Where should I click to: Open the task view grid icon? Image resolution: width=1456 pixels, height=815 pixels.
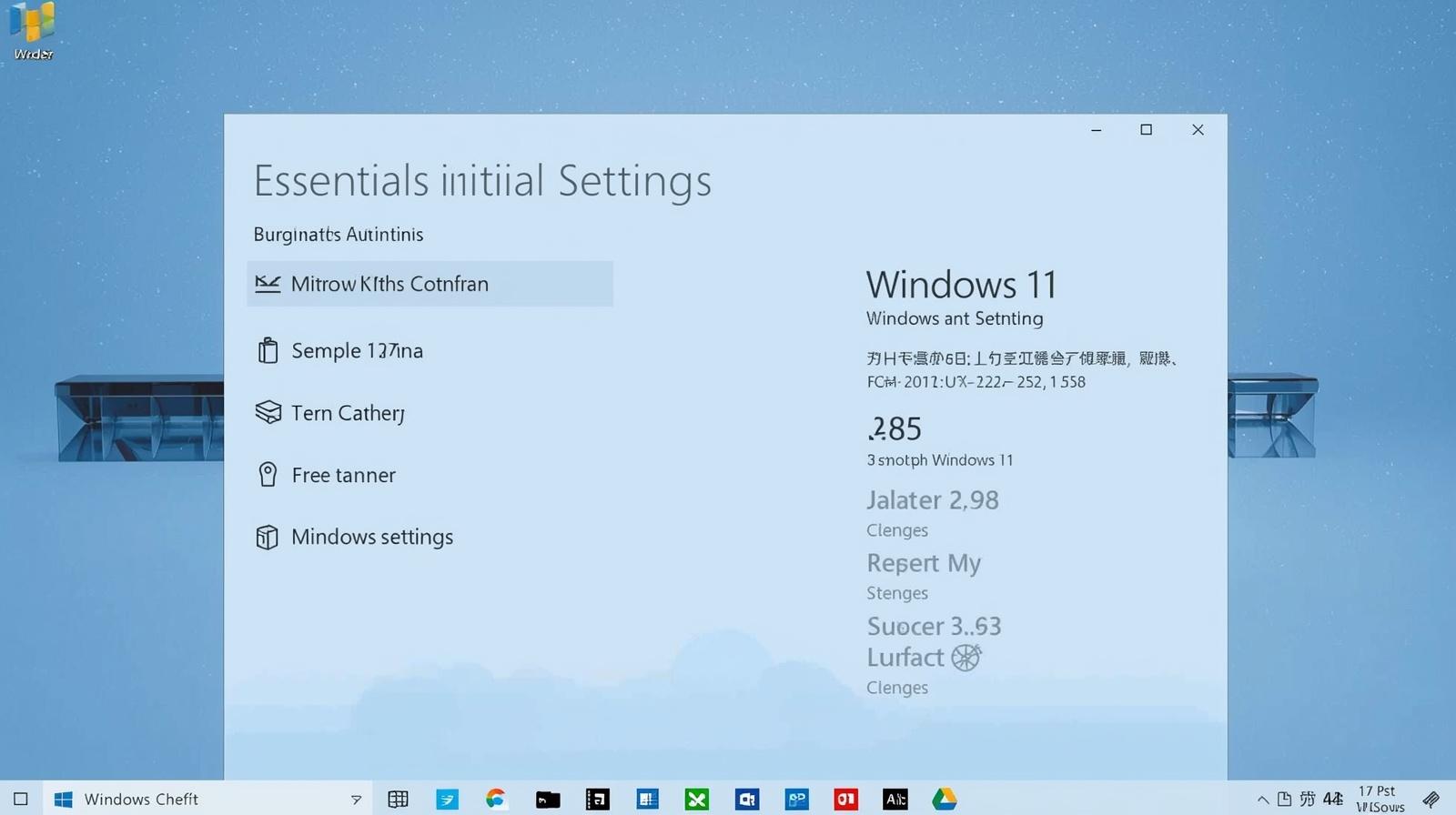398,800
